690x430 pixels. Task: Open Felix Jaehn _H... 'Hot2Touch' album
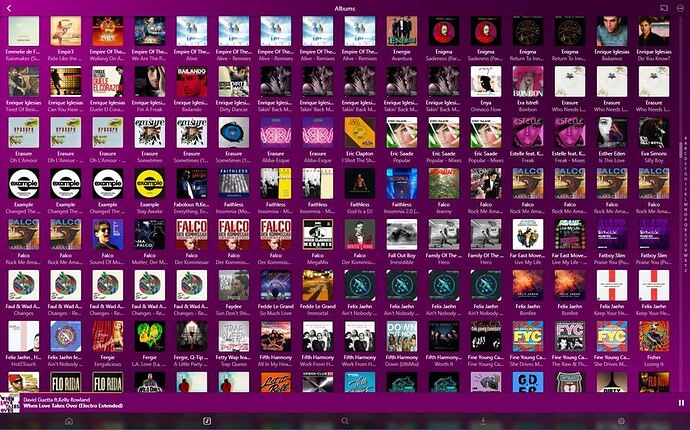coord(23,336)
